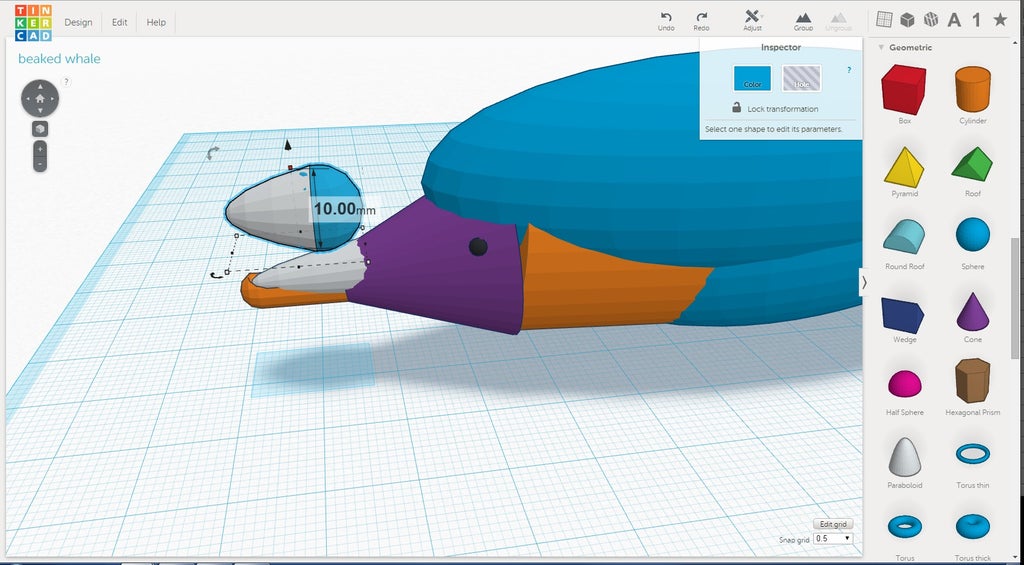Screen dimensions: 1024x565
Task: Pick the orange Cylinder shape
Action: 973,89
